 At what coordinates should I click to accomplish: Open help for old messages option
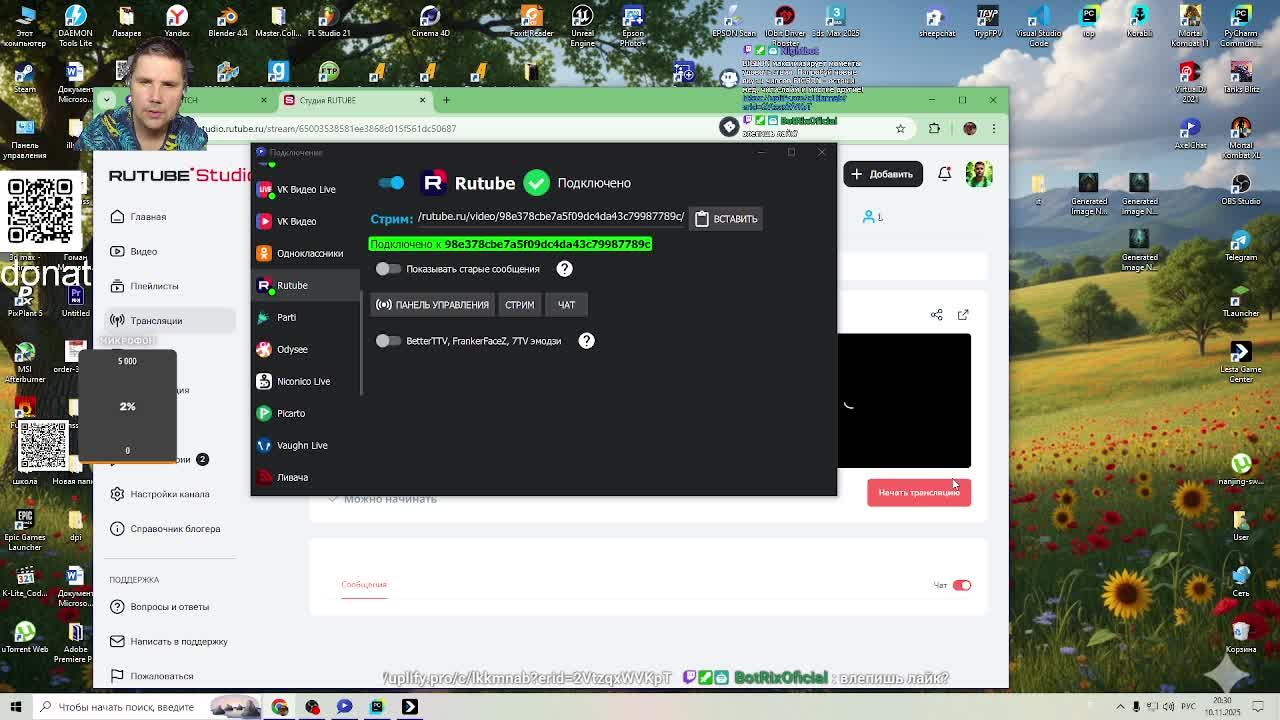[564, 268]
